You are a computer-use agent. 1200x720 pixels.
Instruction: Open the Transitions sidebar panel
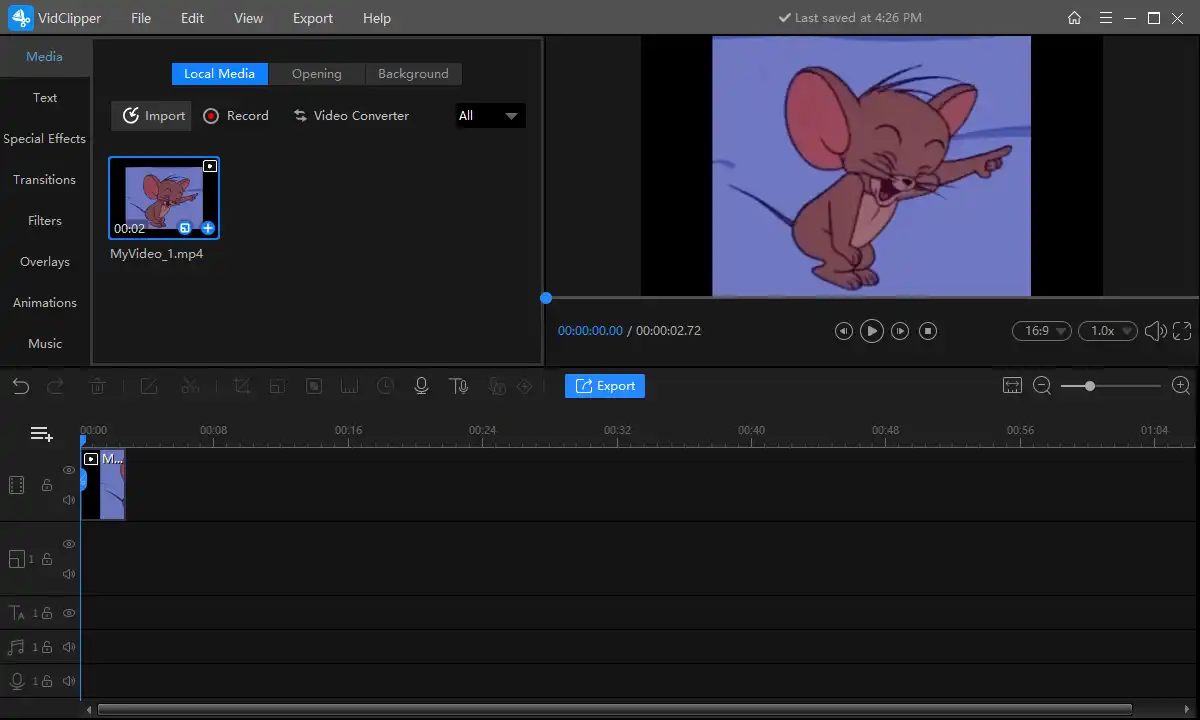45,180
